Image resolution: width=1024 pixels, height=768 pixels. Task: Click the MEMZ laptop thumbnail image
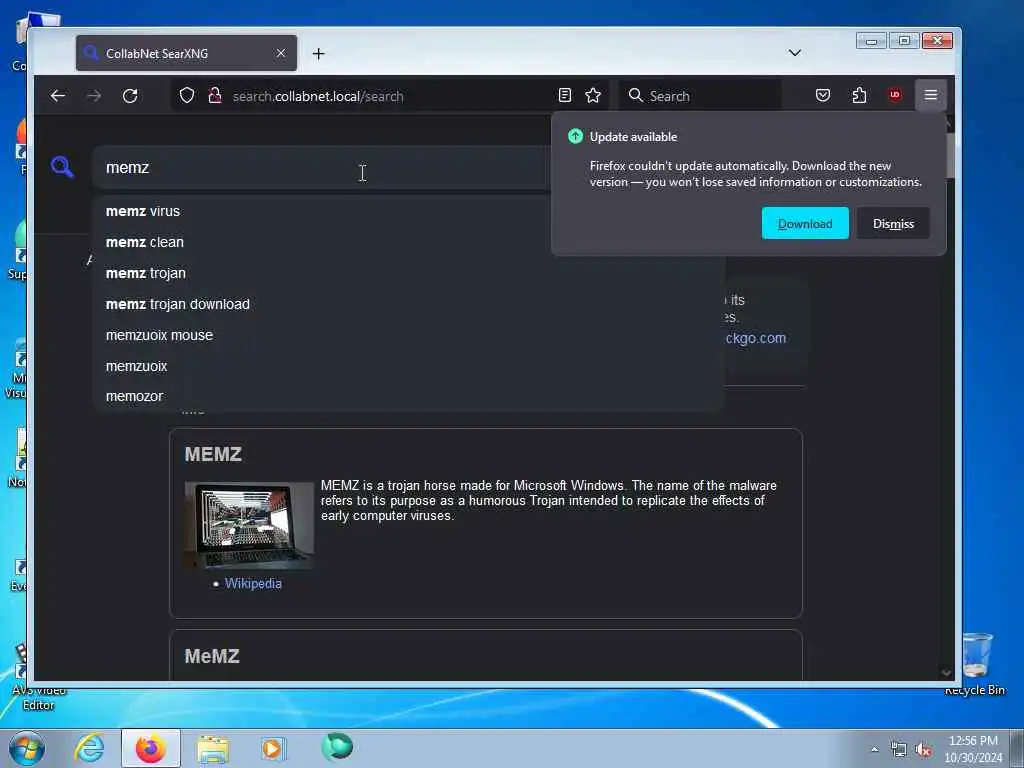[x=249, y=526]
